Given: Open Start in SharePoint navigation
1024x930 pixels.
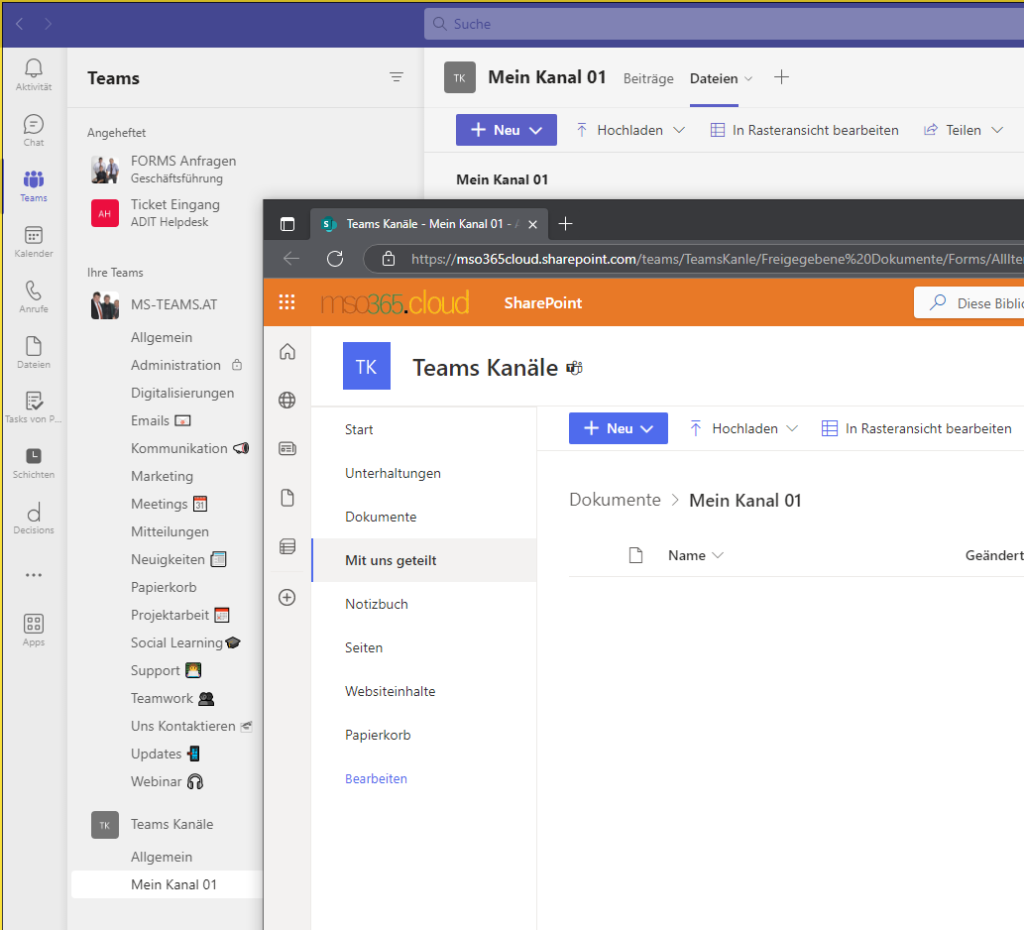Looking at the screenshot, I should pos(359,429).
